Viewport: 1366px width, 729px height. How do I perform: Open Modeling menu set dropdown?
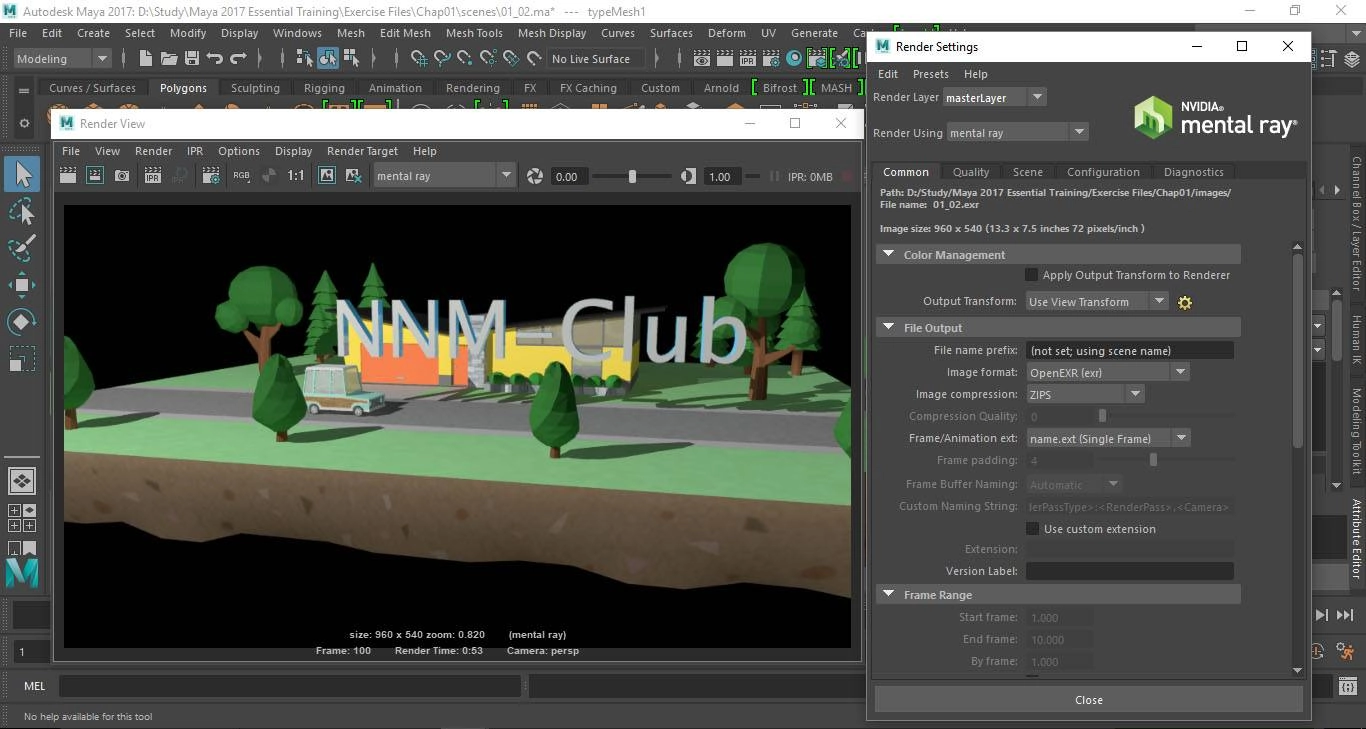(62, 59)
